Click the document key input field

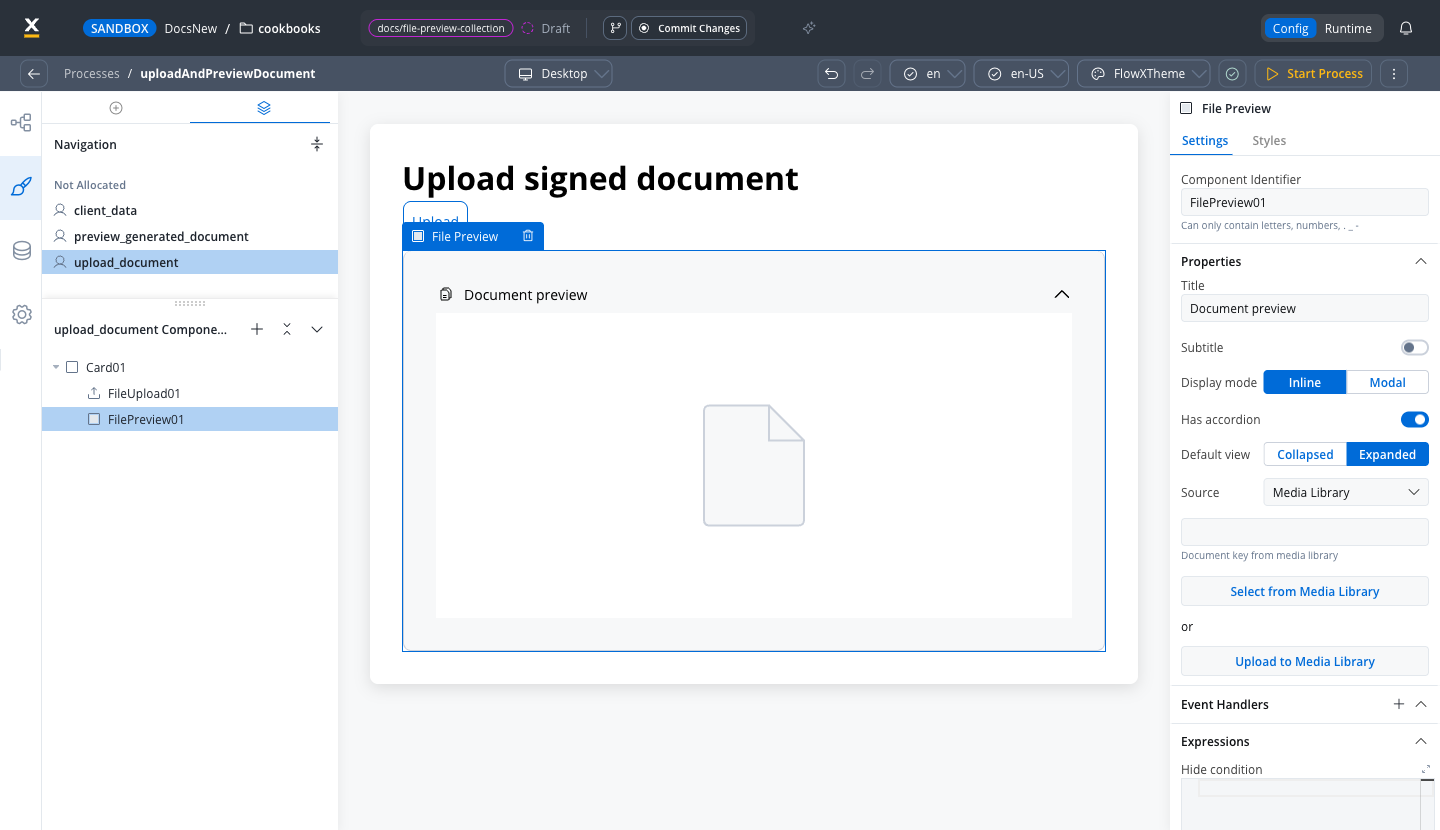[x=1305, y=532]
